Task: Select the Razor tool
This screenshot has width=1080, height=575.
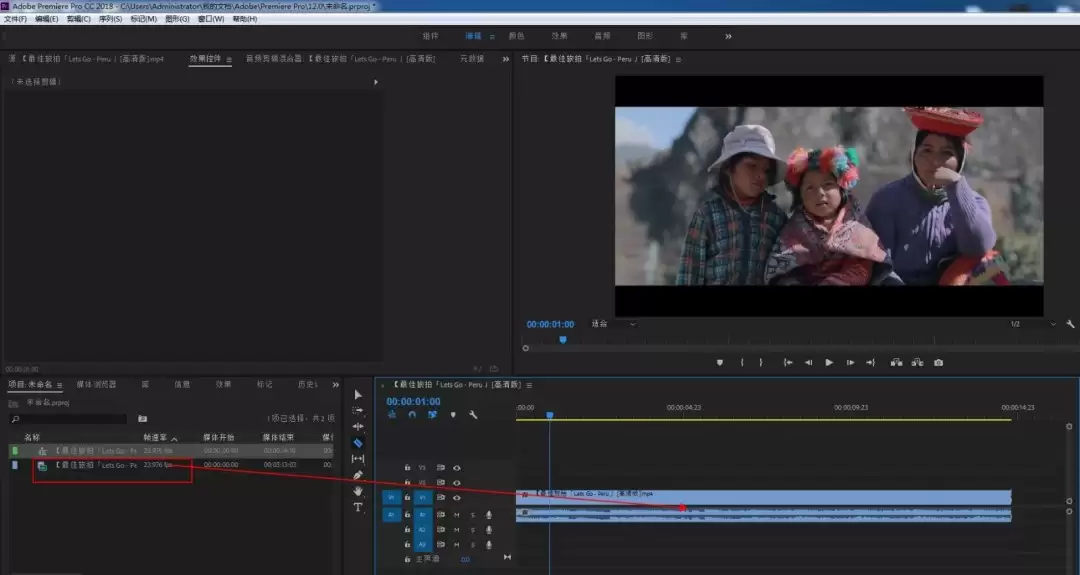Action: click(x=357, y=443)
